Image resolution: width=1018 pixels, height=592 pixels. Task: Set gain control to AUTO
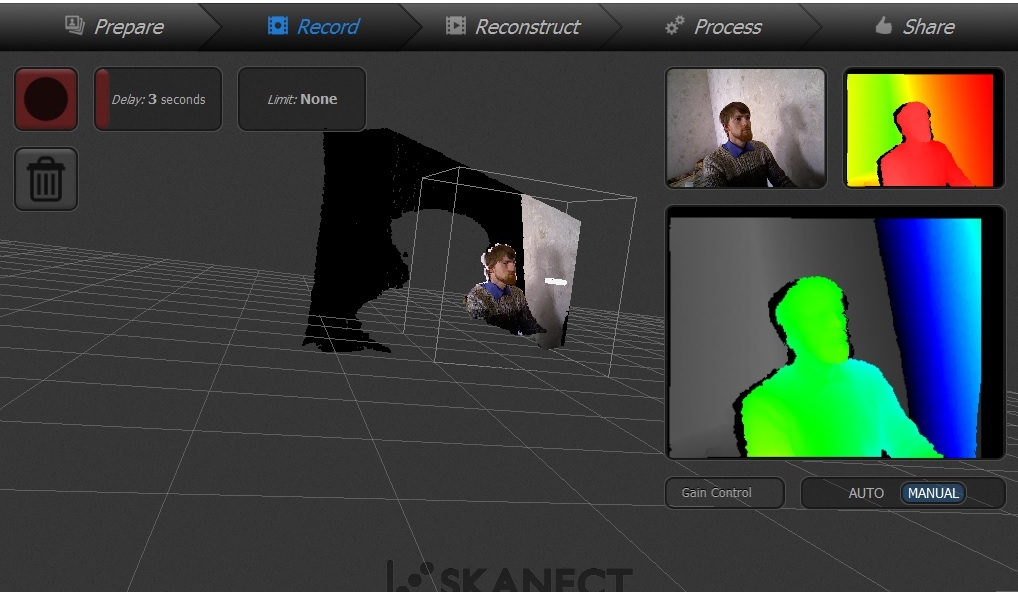[x=866, y=493]
